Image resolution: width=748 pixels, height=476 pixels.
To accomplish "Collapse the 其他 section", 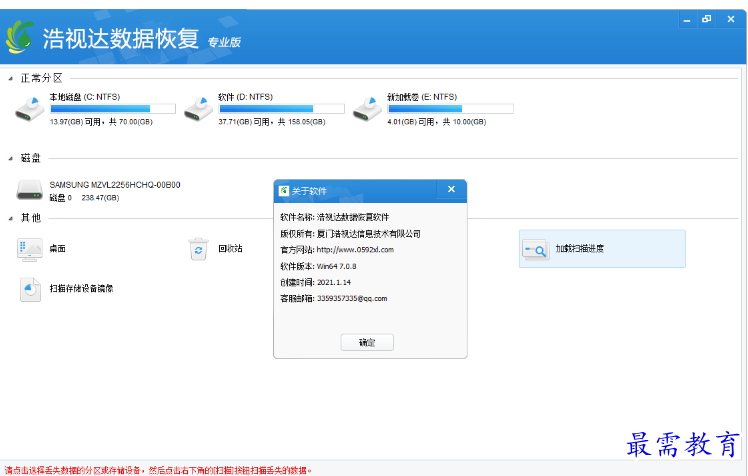I will click(x=10, y=218).
